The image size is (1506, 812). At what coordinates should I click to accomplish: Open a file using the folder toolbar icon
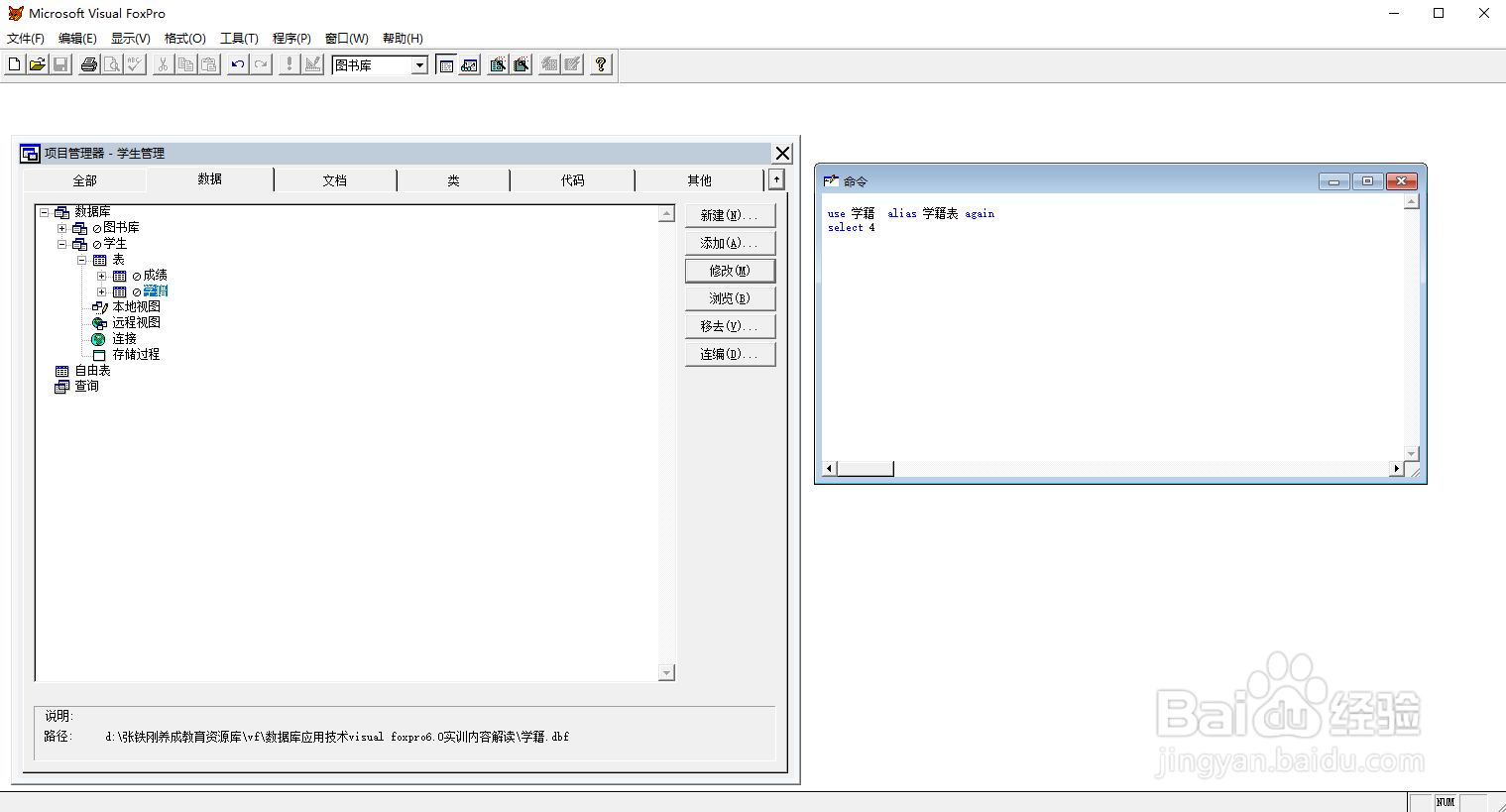coord(38,64)
